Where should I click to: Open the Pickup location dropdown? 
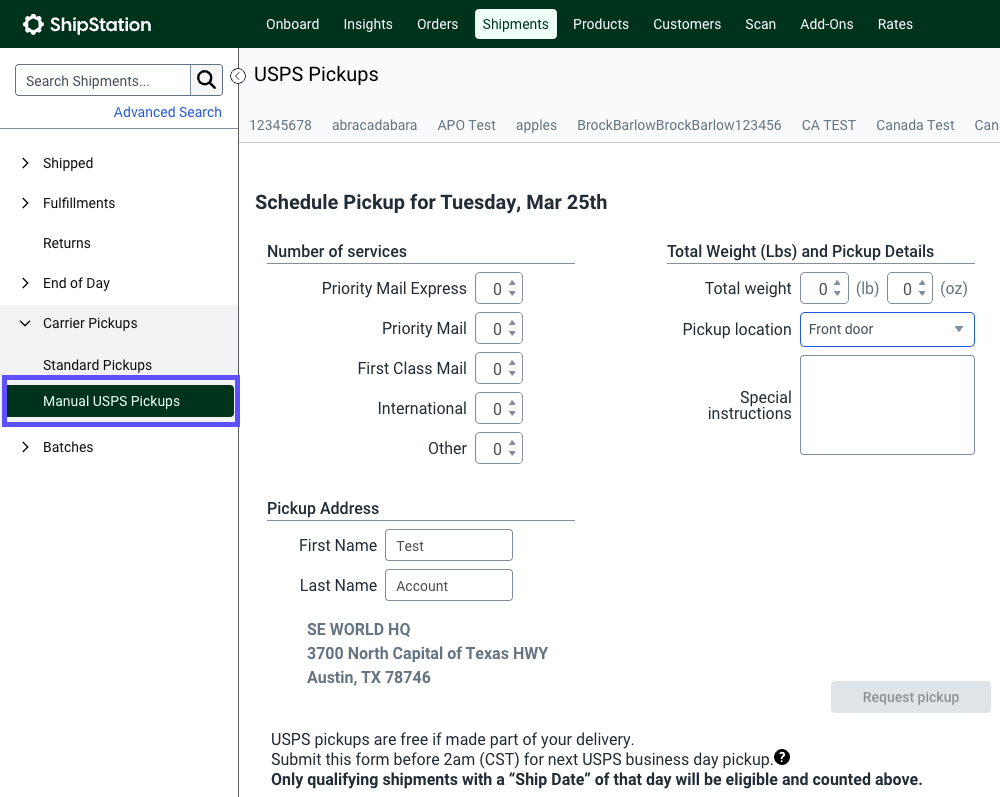[887, 329]
